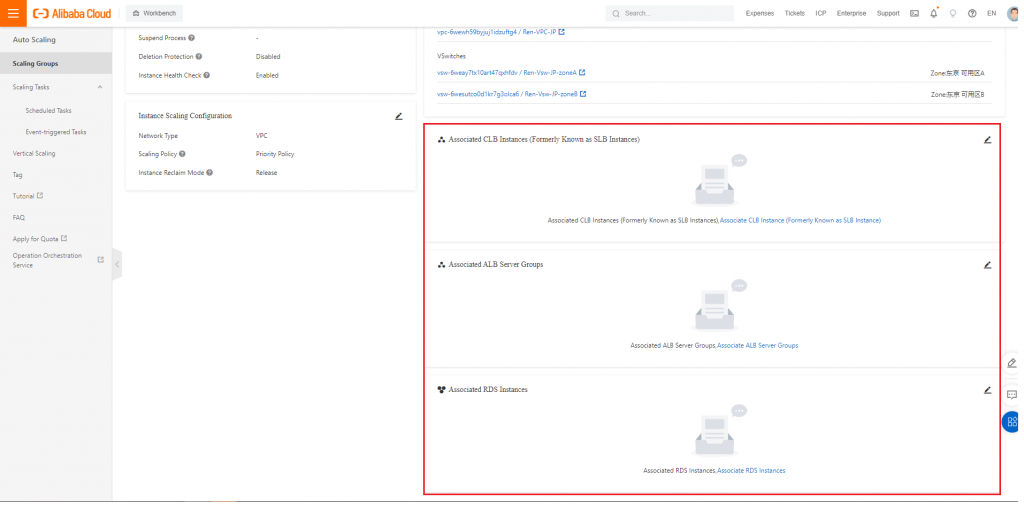Open the notifications bell
1024x508 pixels.
[934, 13]
